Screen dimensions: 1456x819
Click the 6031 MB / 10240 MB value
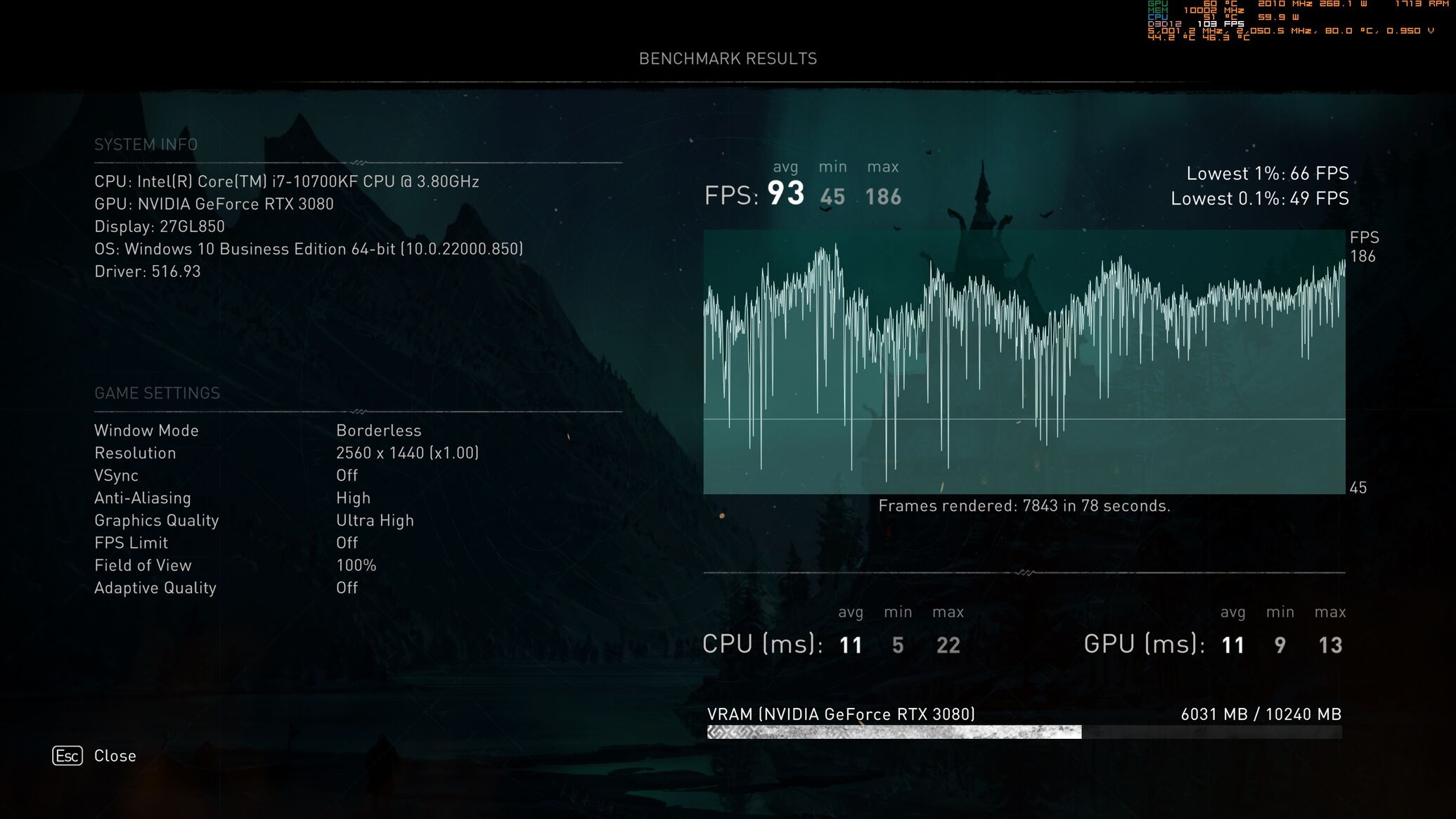click(1261, 714)
